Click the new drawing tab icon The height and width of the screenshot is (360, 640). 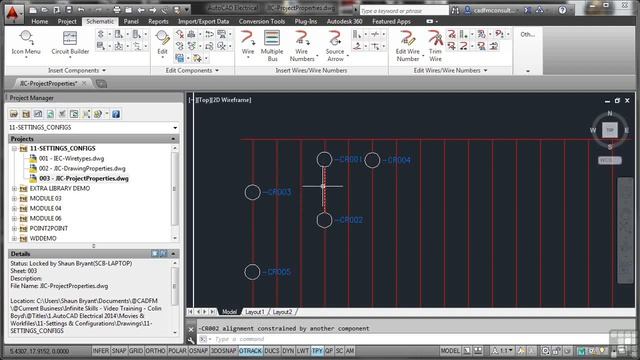(x=101, y=84)
